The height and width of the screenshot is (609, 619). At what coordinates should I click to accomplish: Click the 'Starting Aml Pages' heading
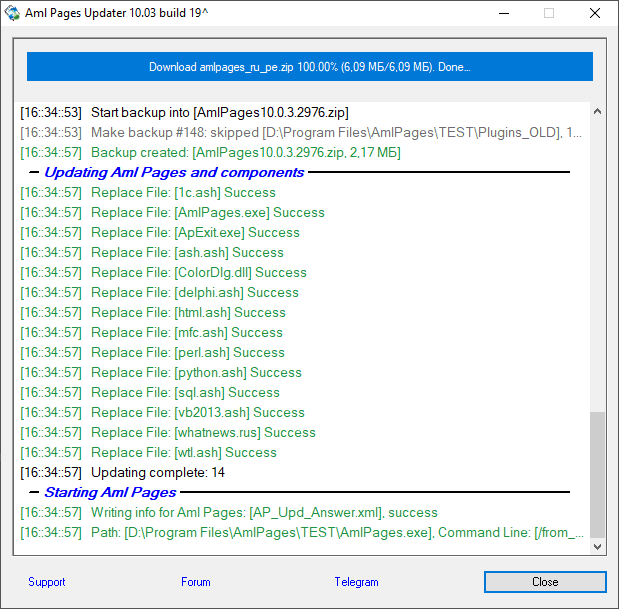110,493
